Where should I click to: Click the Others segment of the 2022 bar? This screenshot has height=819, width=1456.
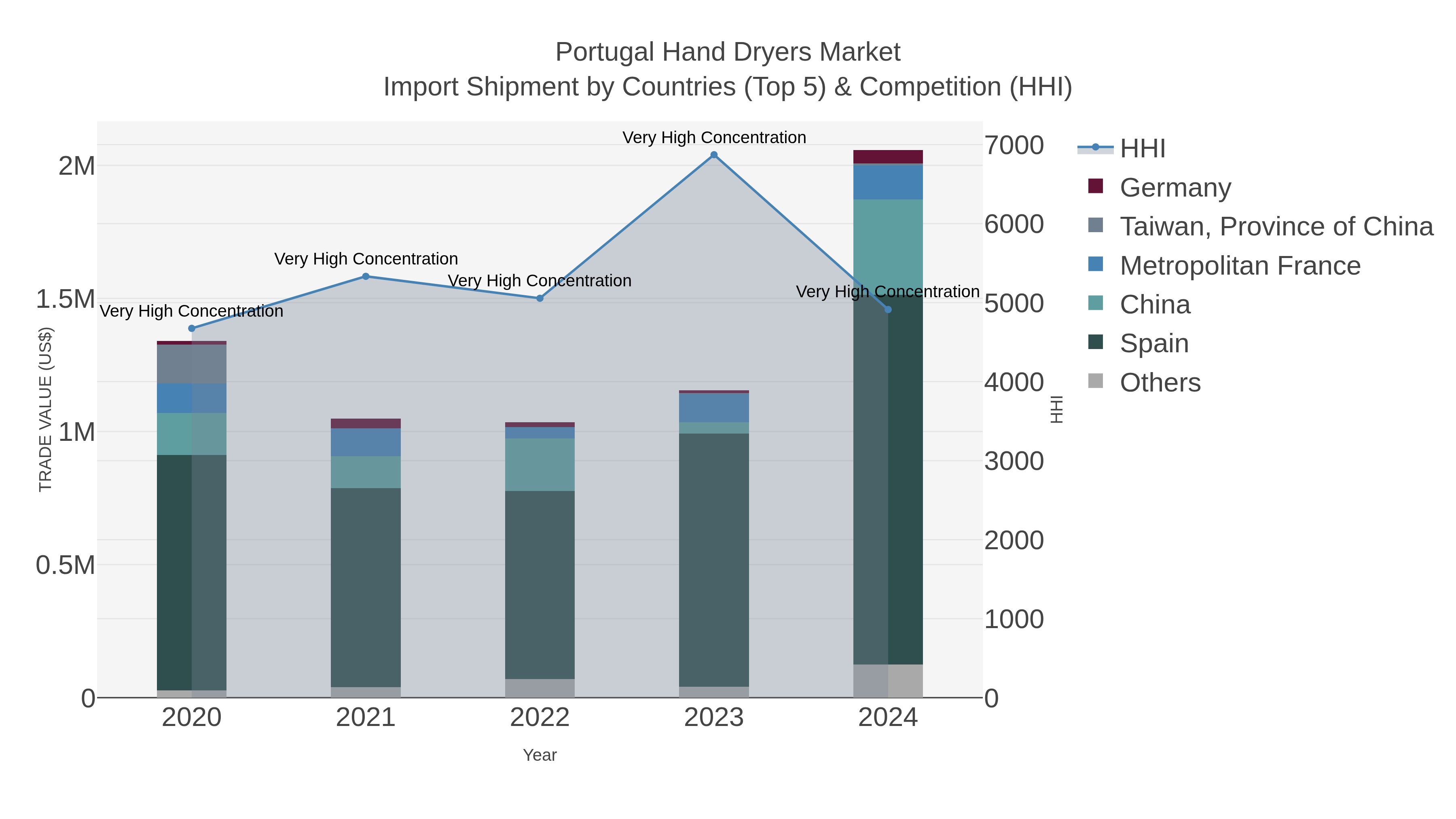[x=540, y=688]
